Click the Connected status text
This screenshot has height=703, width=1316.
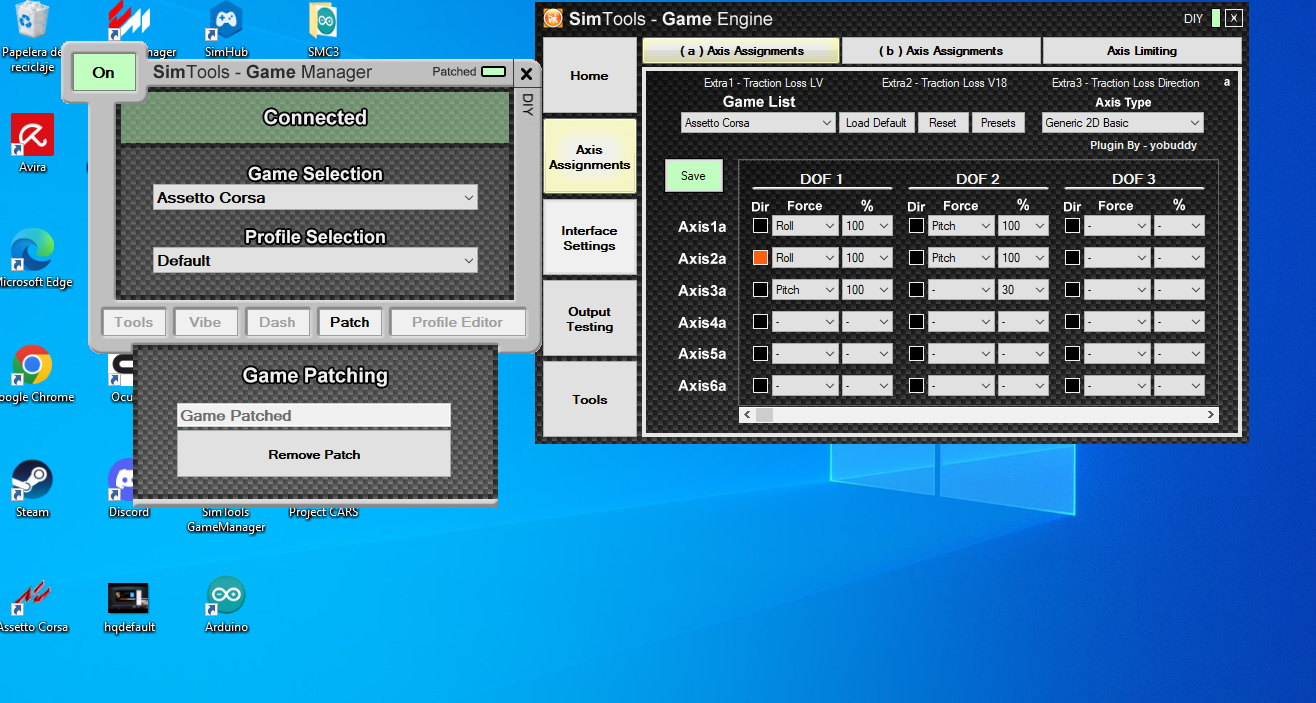pyautogui.click(x=315, y=117)
